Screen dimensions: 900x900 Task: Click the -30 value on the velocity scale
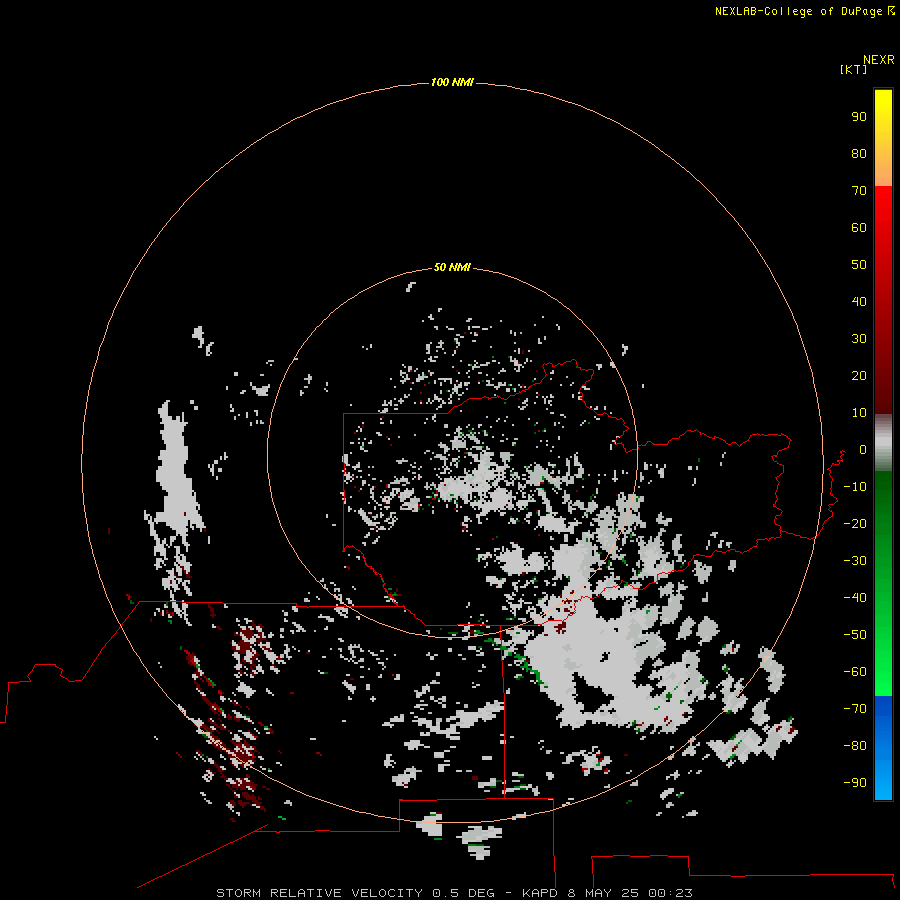click(855, 561)
